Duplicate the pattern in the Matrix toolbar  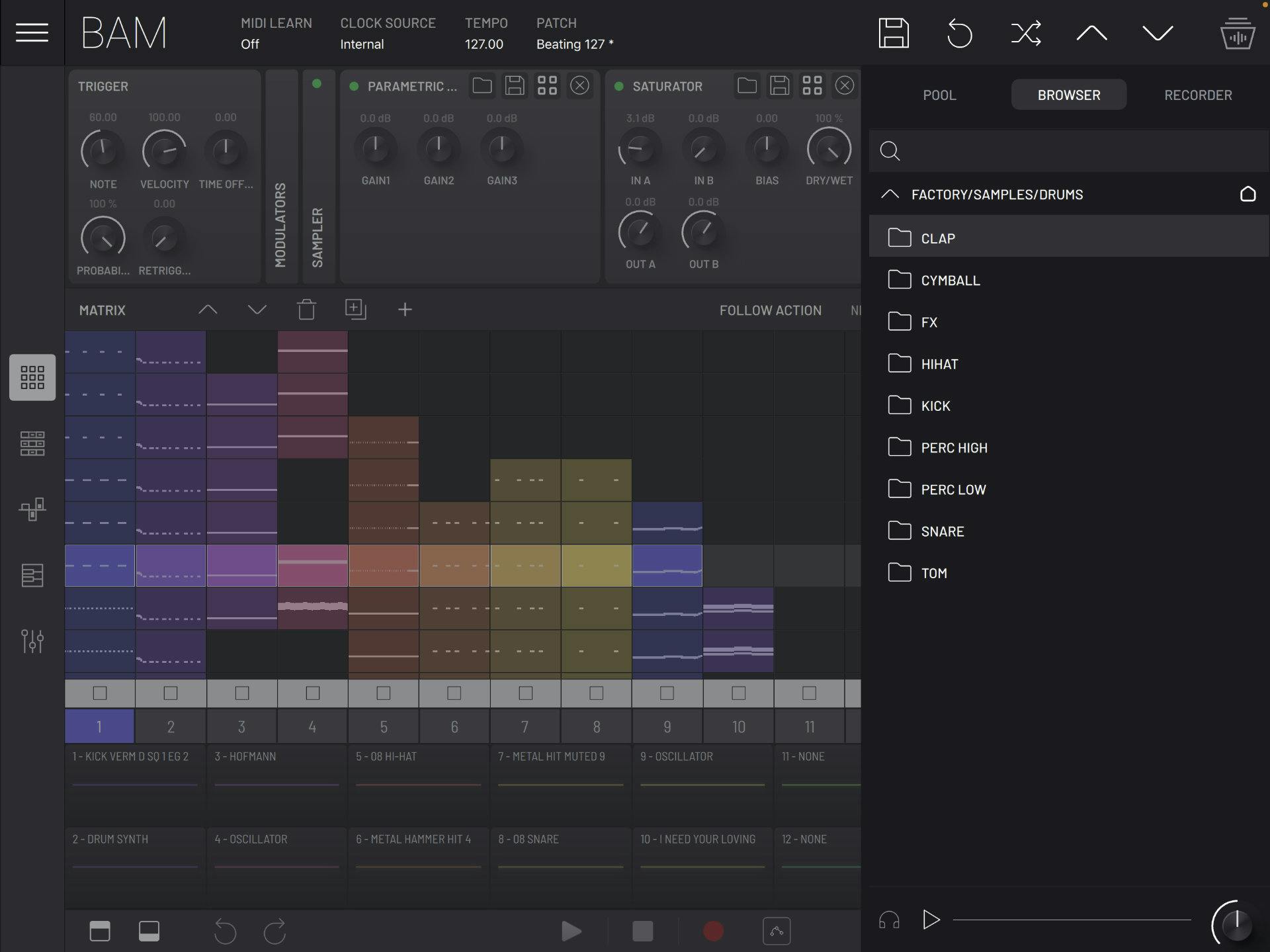tap(356, 309)
